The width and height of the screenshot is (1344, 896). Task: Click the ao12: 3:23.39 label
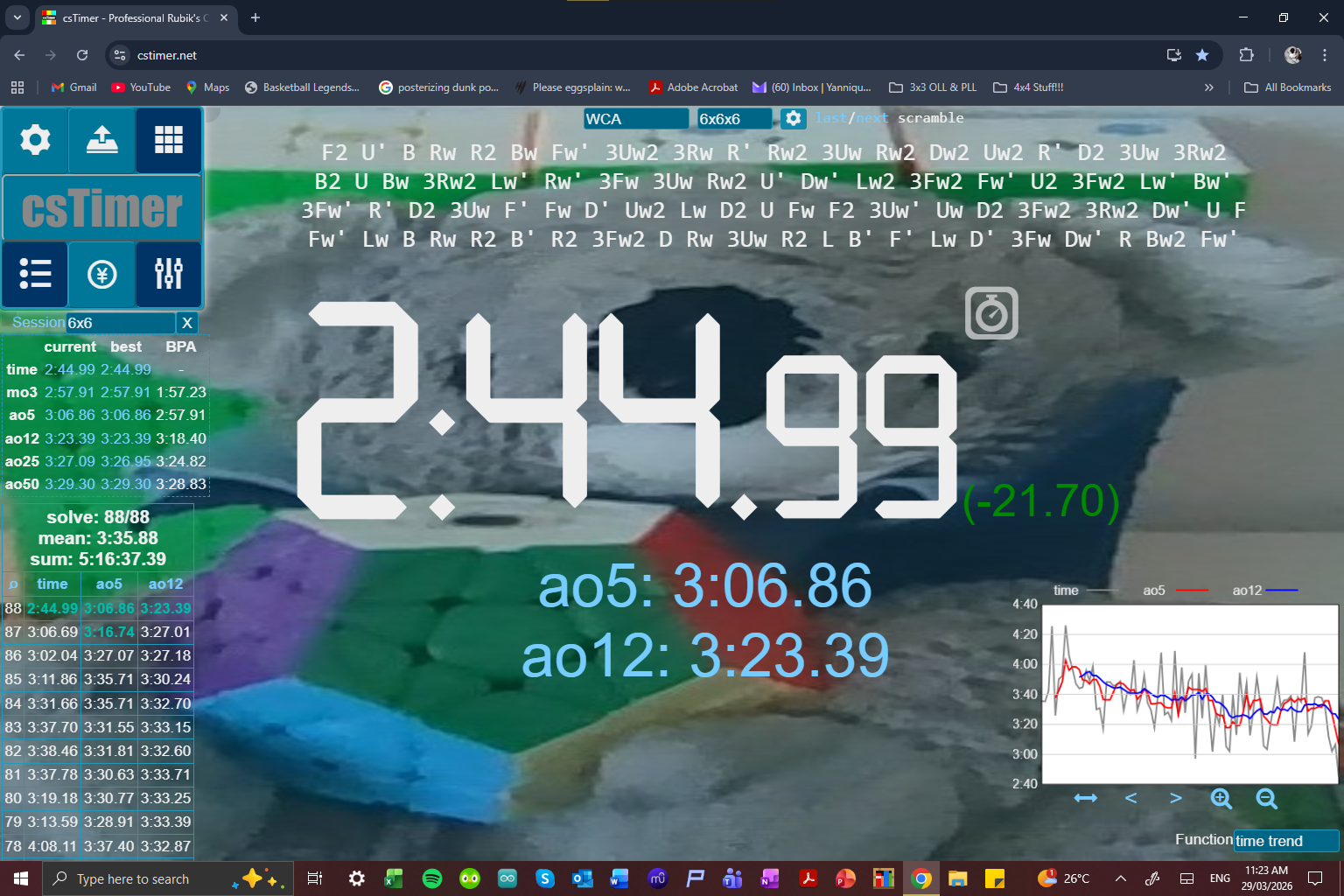pos(704,656)
